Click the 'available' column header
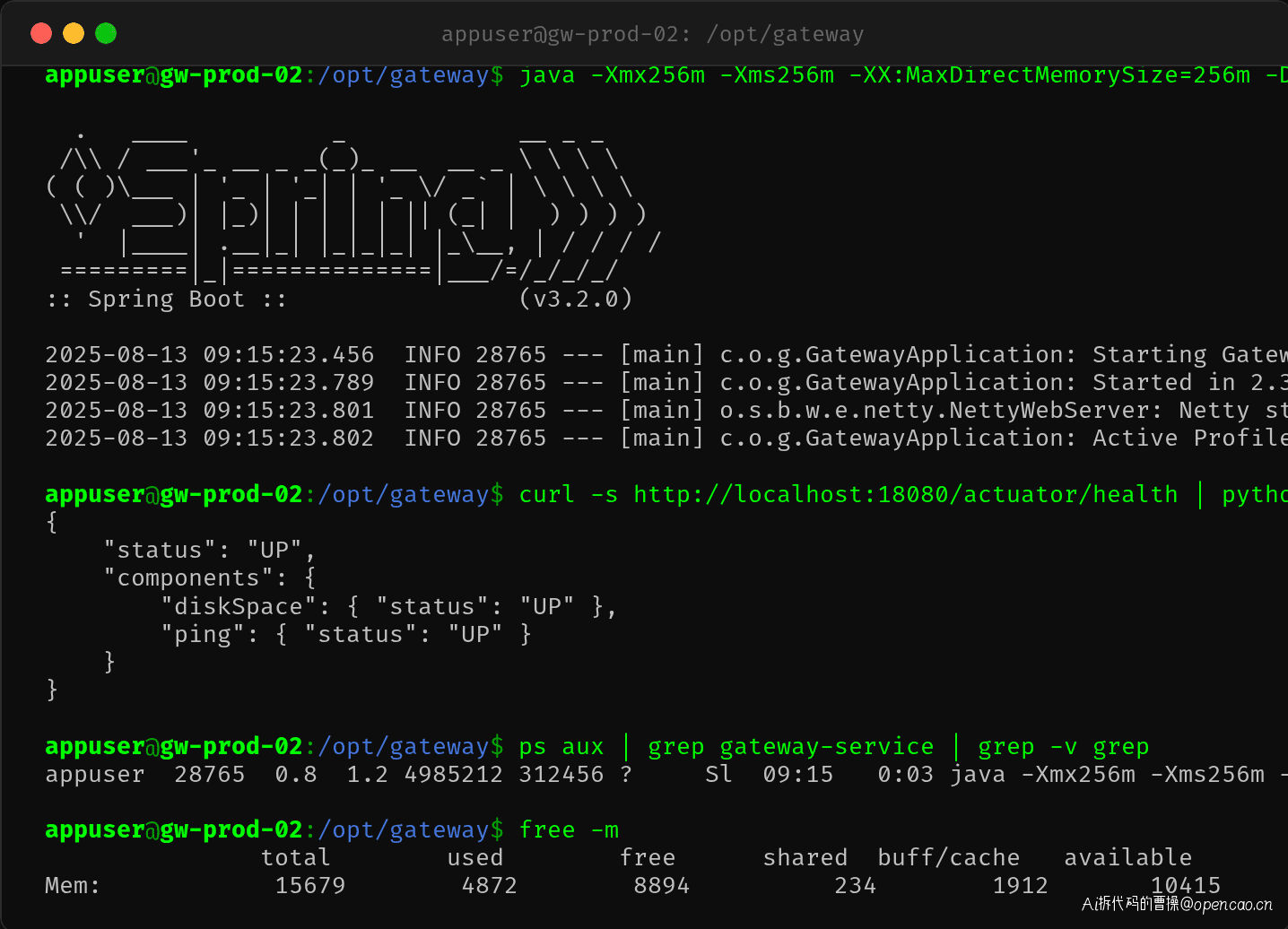This screenshot has width=1288, height=929. [x=1128, y=857]
